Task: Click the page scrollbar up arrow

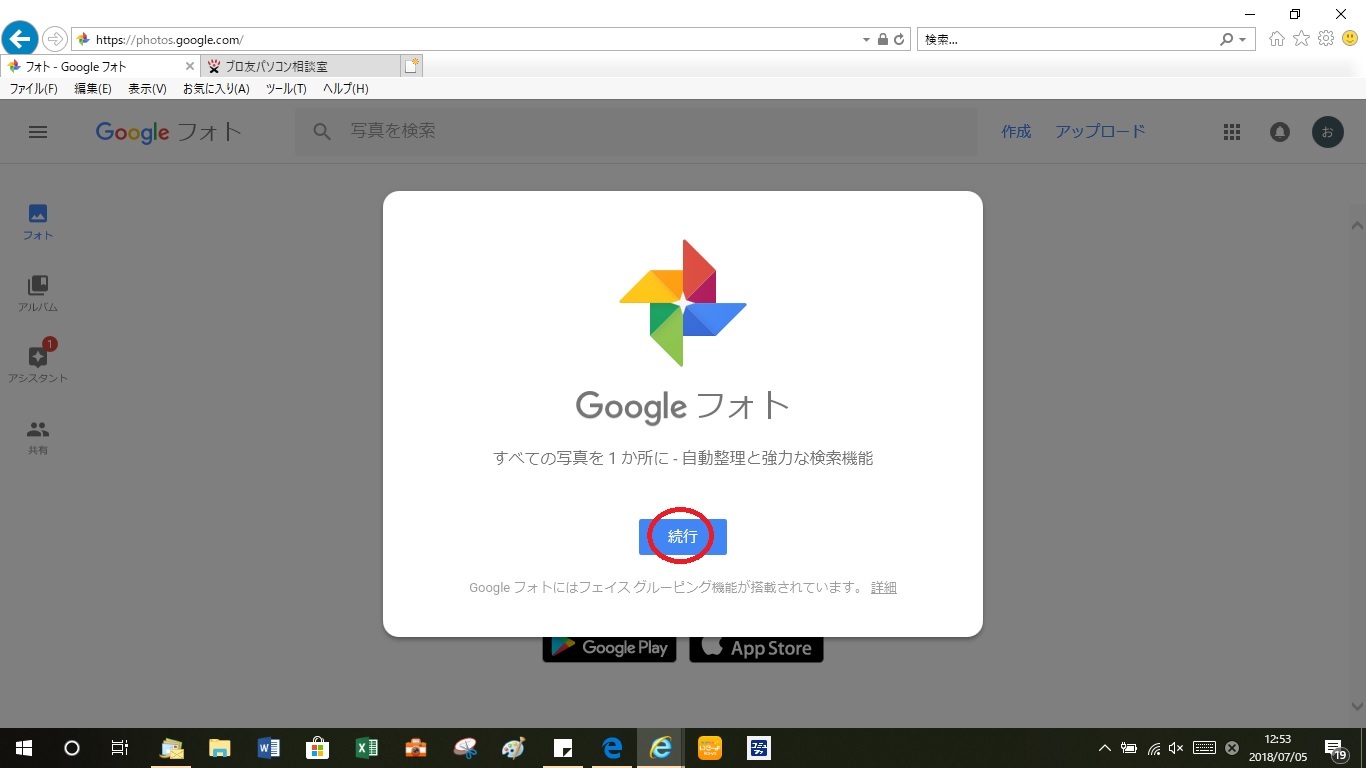Action: 1357,225
